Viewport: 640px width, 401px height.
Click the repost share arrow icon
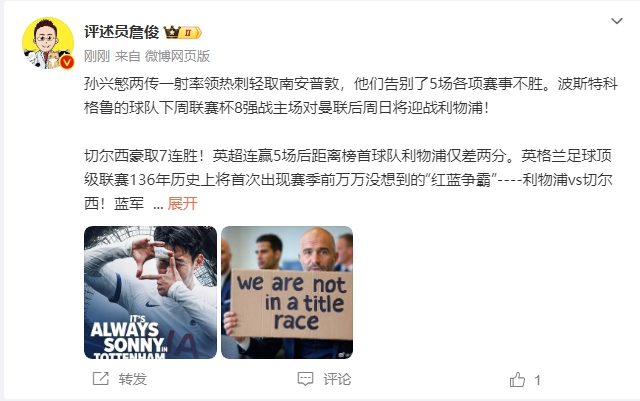click(100, 379)
